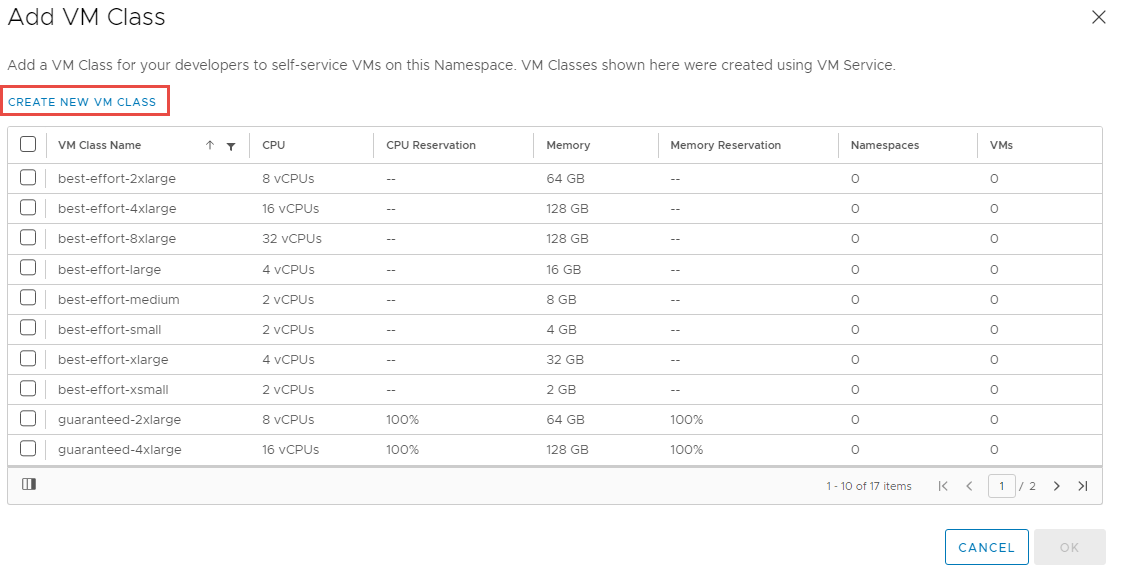The width and height of the screenshot is (1121, 580).
Task: Go to the next page arrow
Action: (x=1057, y=486)
